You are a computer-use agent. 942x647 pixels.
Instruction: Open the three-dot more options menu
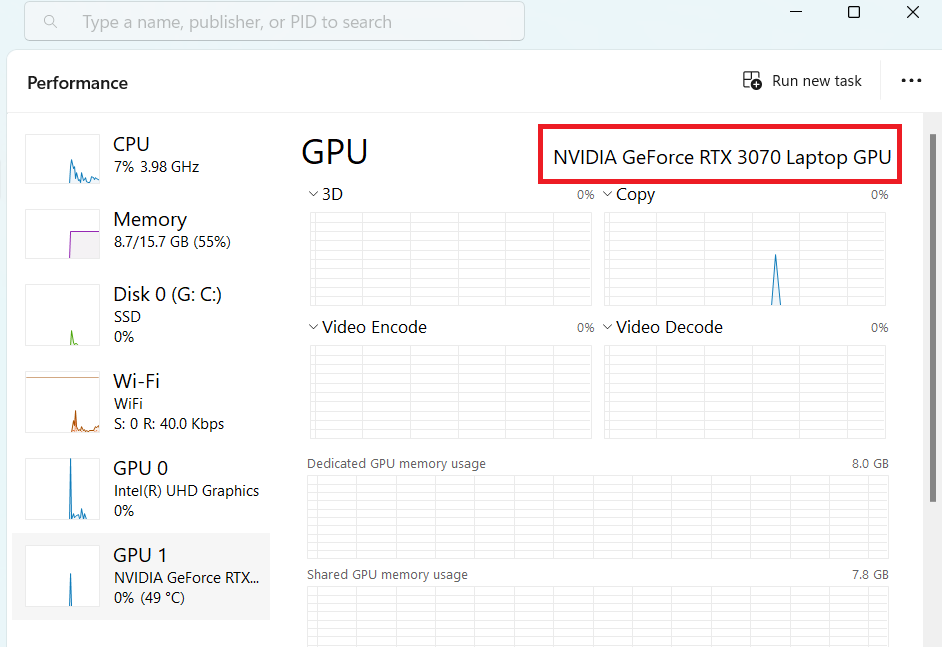tap(911, 80)
